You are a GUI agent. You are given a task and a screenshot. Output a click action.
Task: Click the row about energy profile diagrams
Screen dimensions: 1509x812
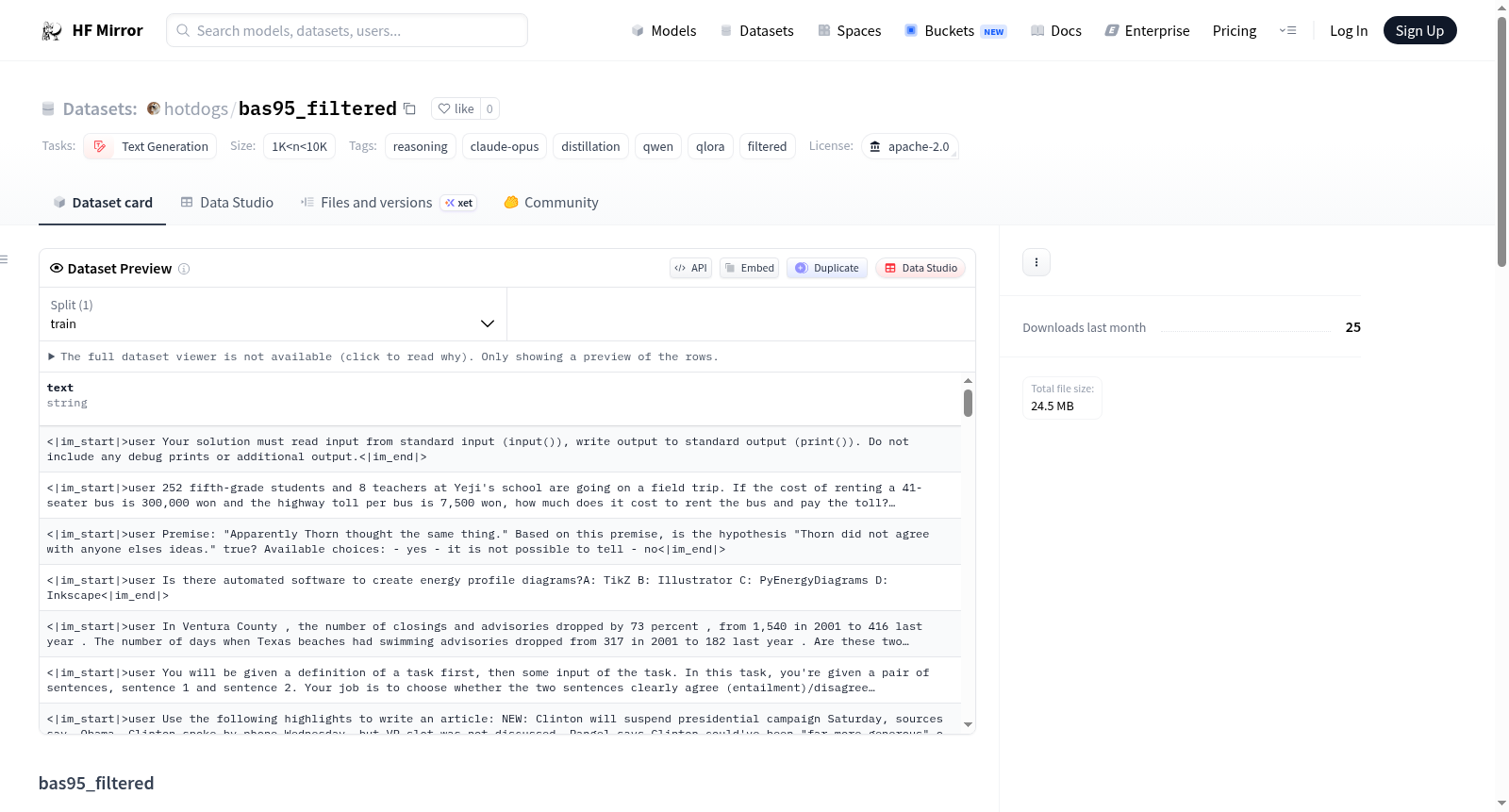tap(500, 588)
